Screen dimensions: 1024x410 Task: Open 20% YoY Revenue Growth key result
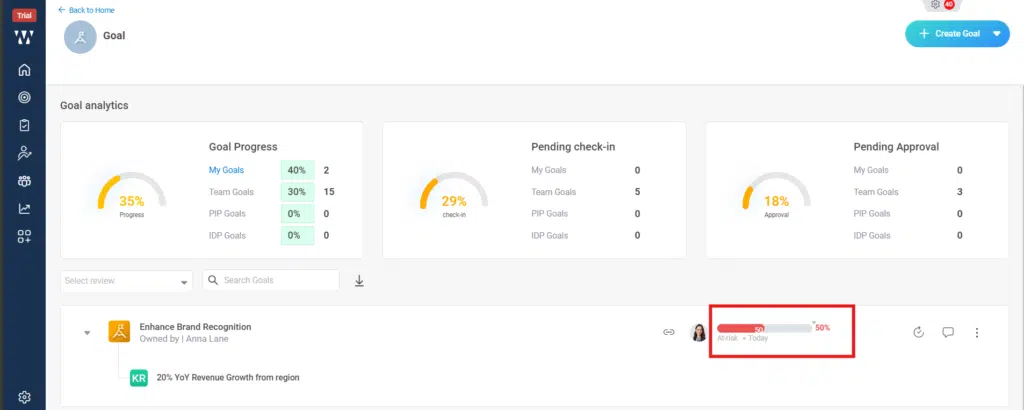point(228,377)
